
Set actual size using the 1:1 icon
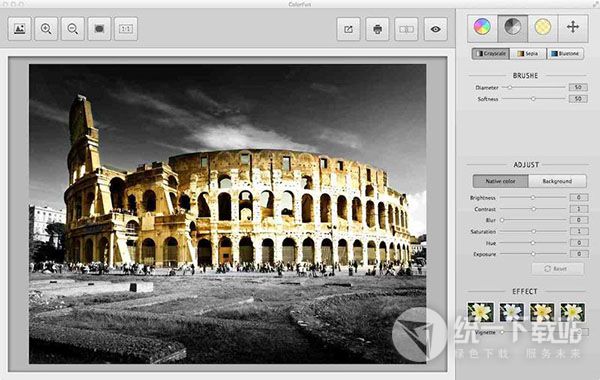coord(126,29)
